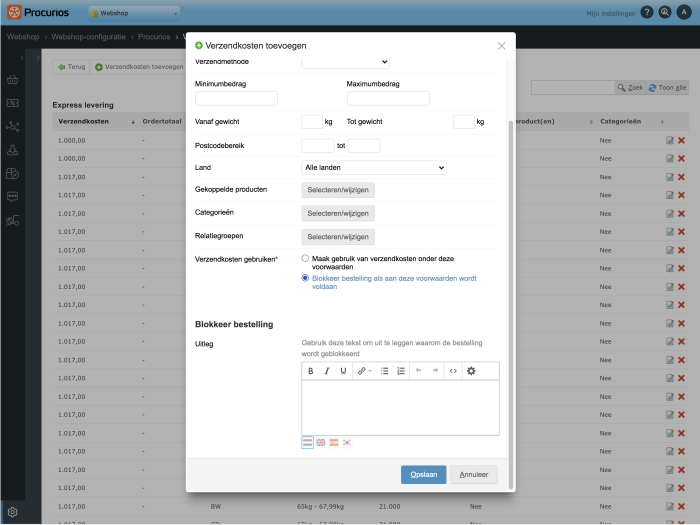Apply italic in the Uitleg editor
The height and width of the screenshot is (525, 700).
(327, 371)
